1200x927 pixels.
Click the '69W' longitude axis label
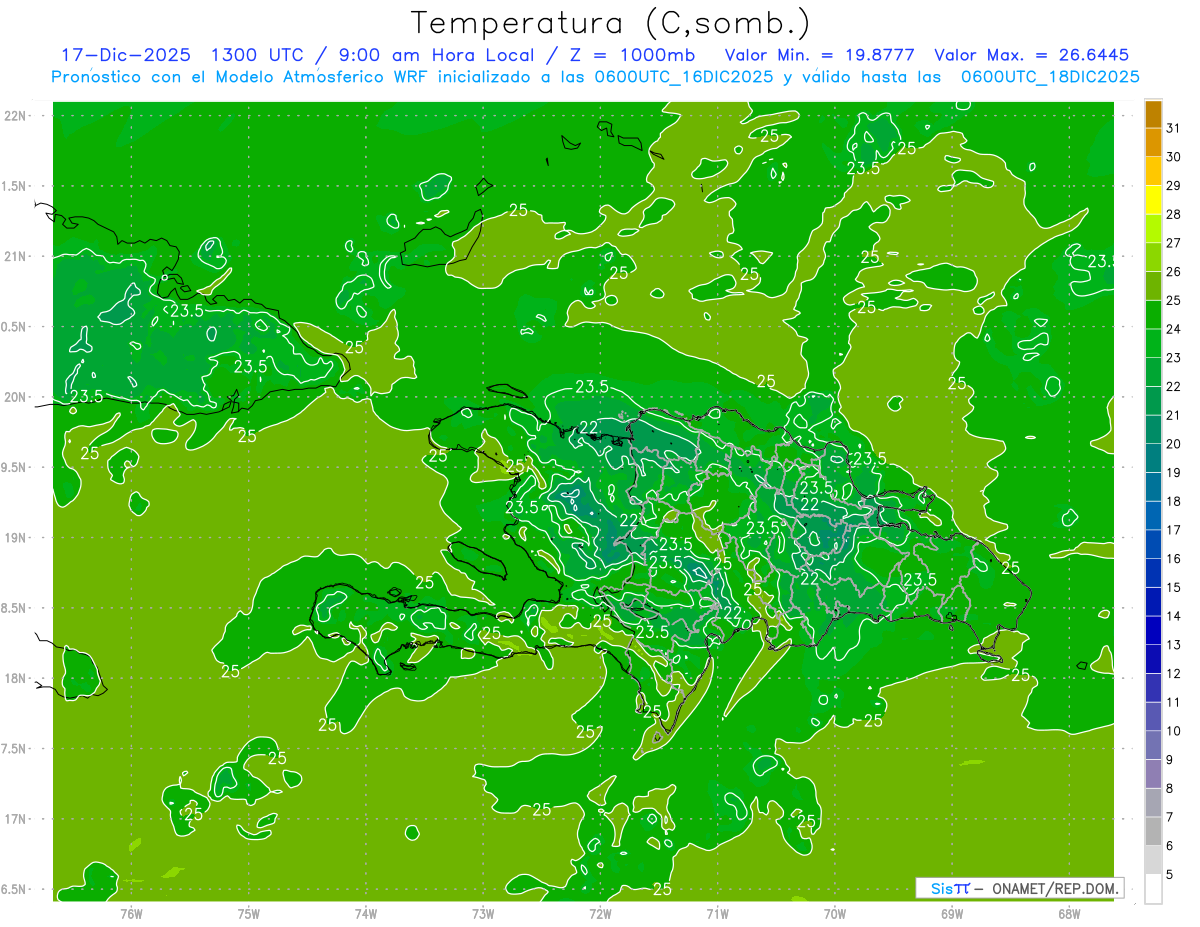point(952,913)
